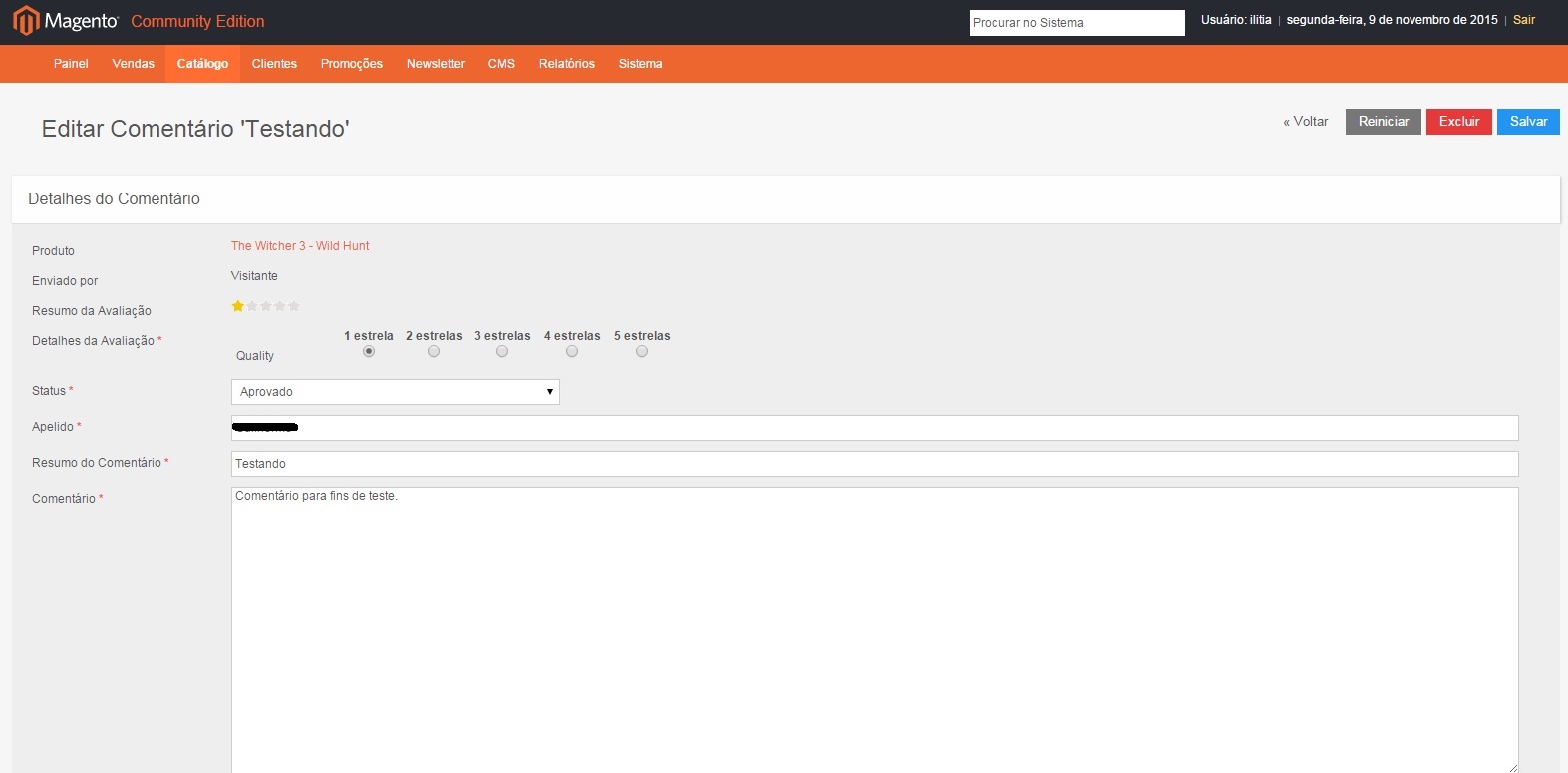Open The Witcher 3 - Wild Hunt product link
Image resolution: width=1568 pixels, height=773 pixels.
[300, 246]
